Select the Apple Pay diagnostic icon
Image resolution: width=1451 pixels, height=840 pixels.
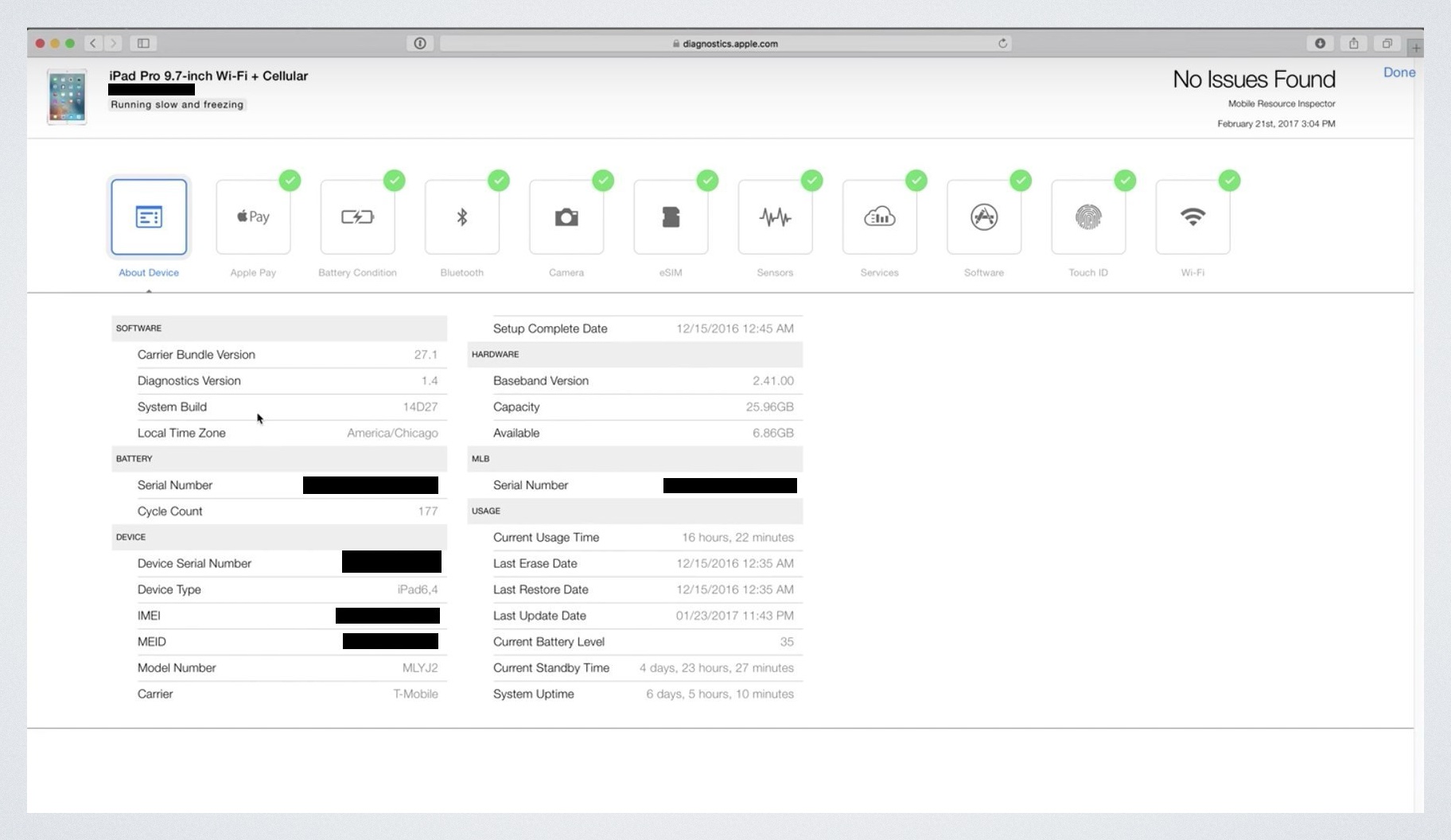253,216
